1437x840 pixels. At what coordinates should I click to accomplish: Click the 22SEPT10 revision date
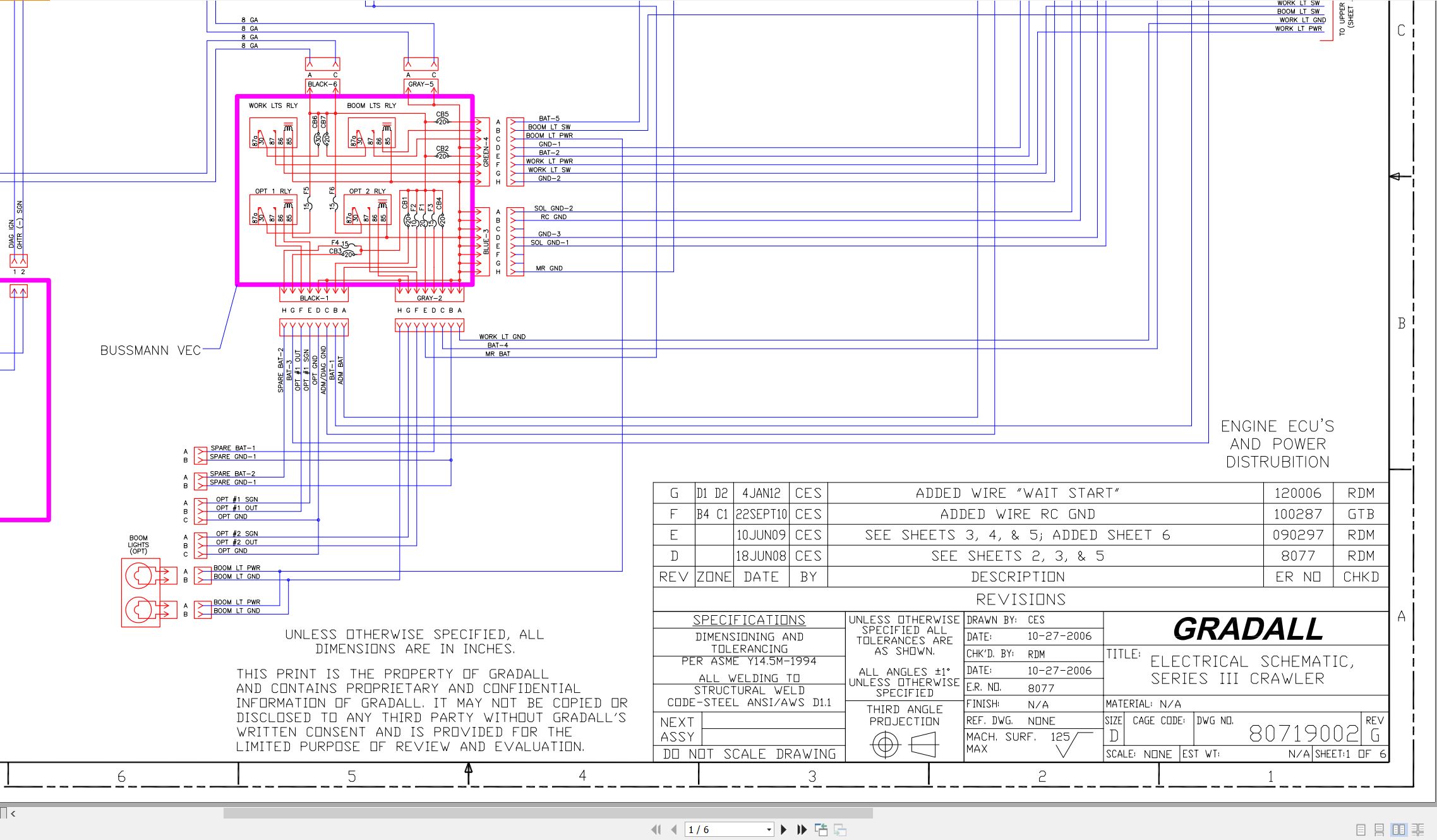[761, 514]
